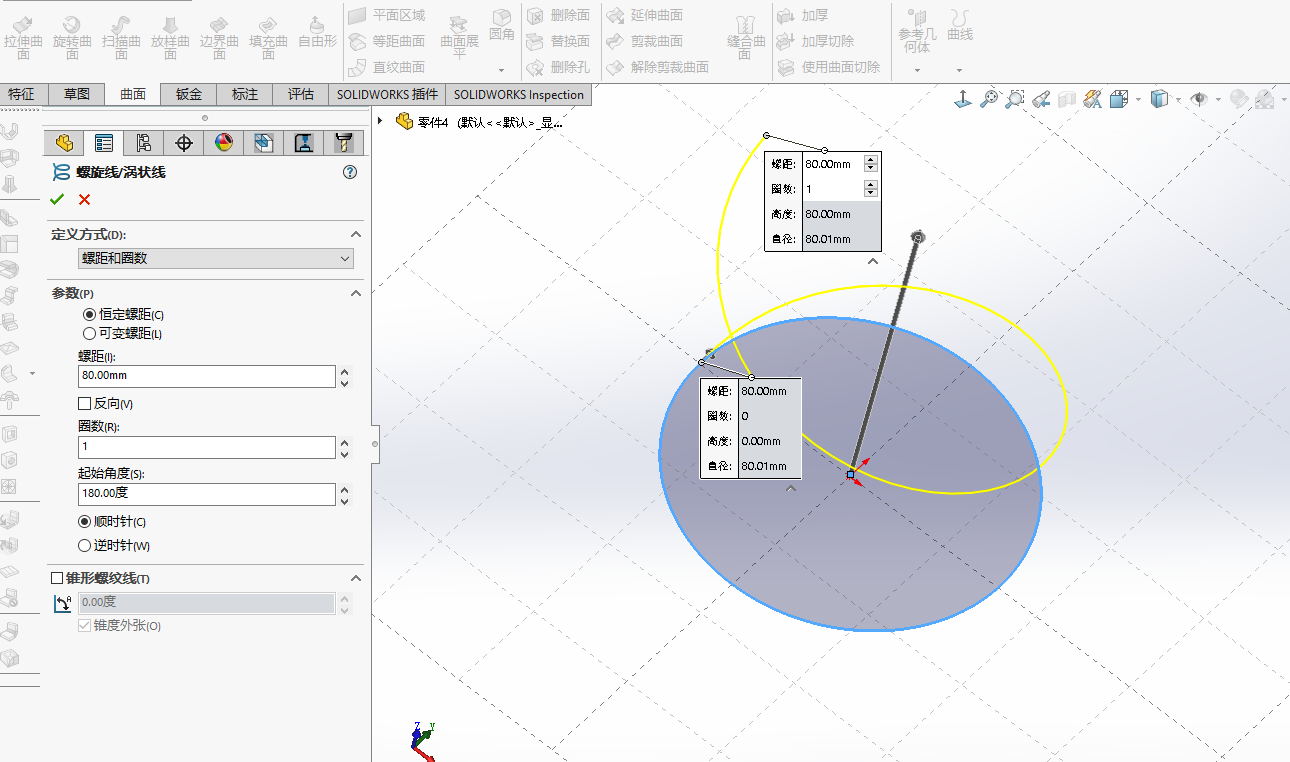The width and height of the screenshot is (1290, 762).
Task: Click the 圈数 spinner in the upper callout
Action: [x=871, y=188]
